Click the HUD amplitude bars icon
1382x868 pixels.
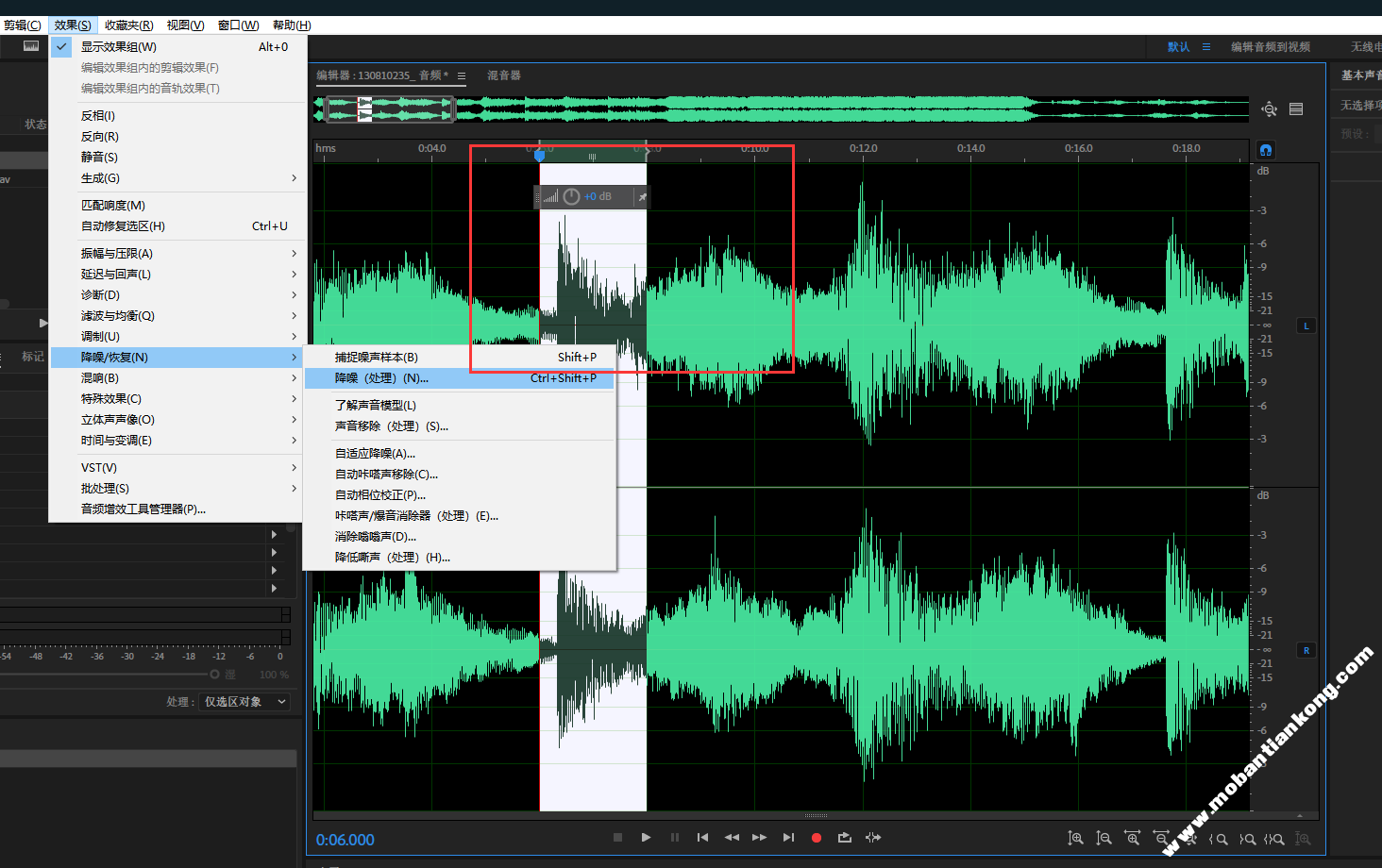550,196
